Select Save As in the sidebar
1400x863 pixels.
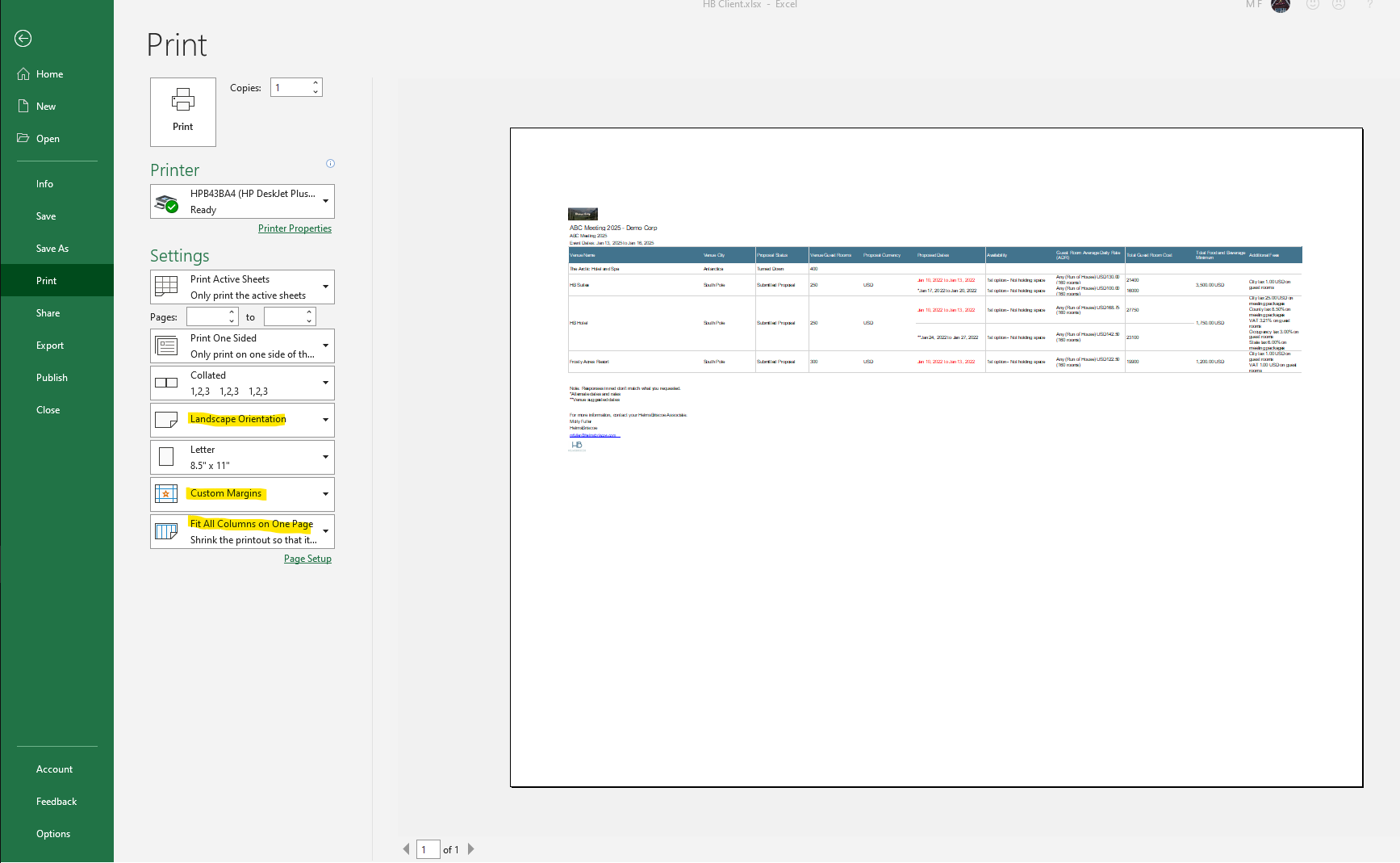(52, 249)
